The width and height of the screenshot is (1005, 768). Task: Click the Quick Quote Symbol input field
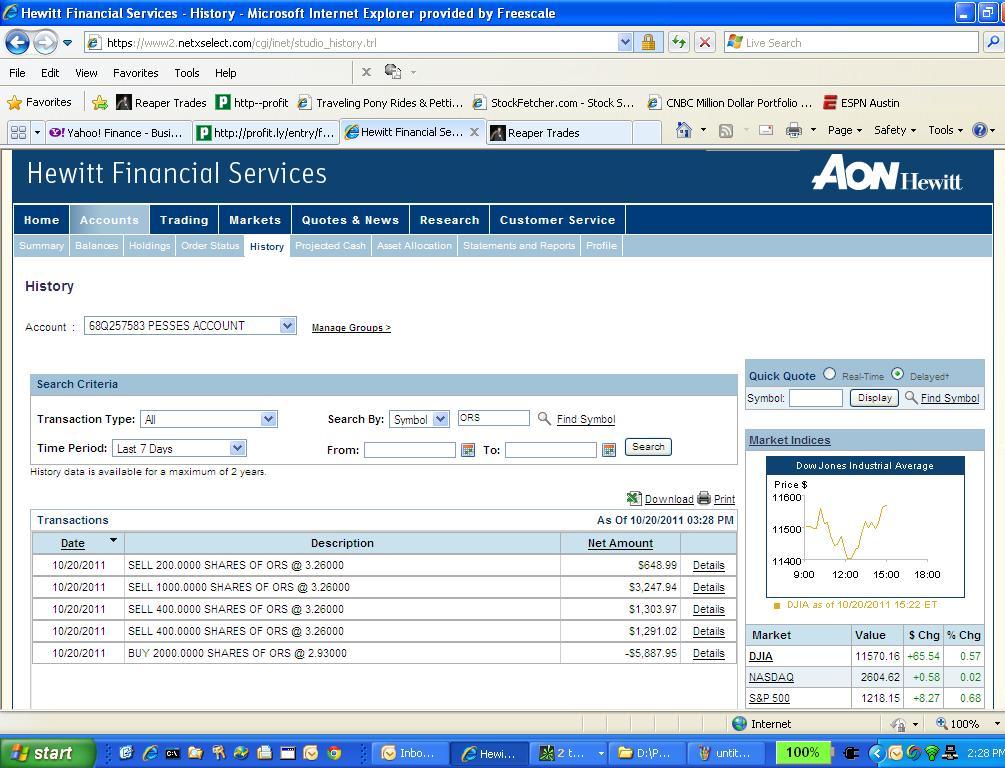pos(815,398)
